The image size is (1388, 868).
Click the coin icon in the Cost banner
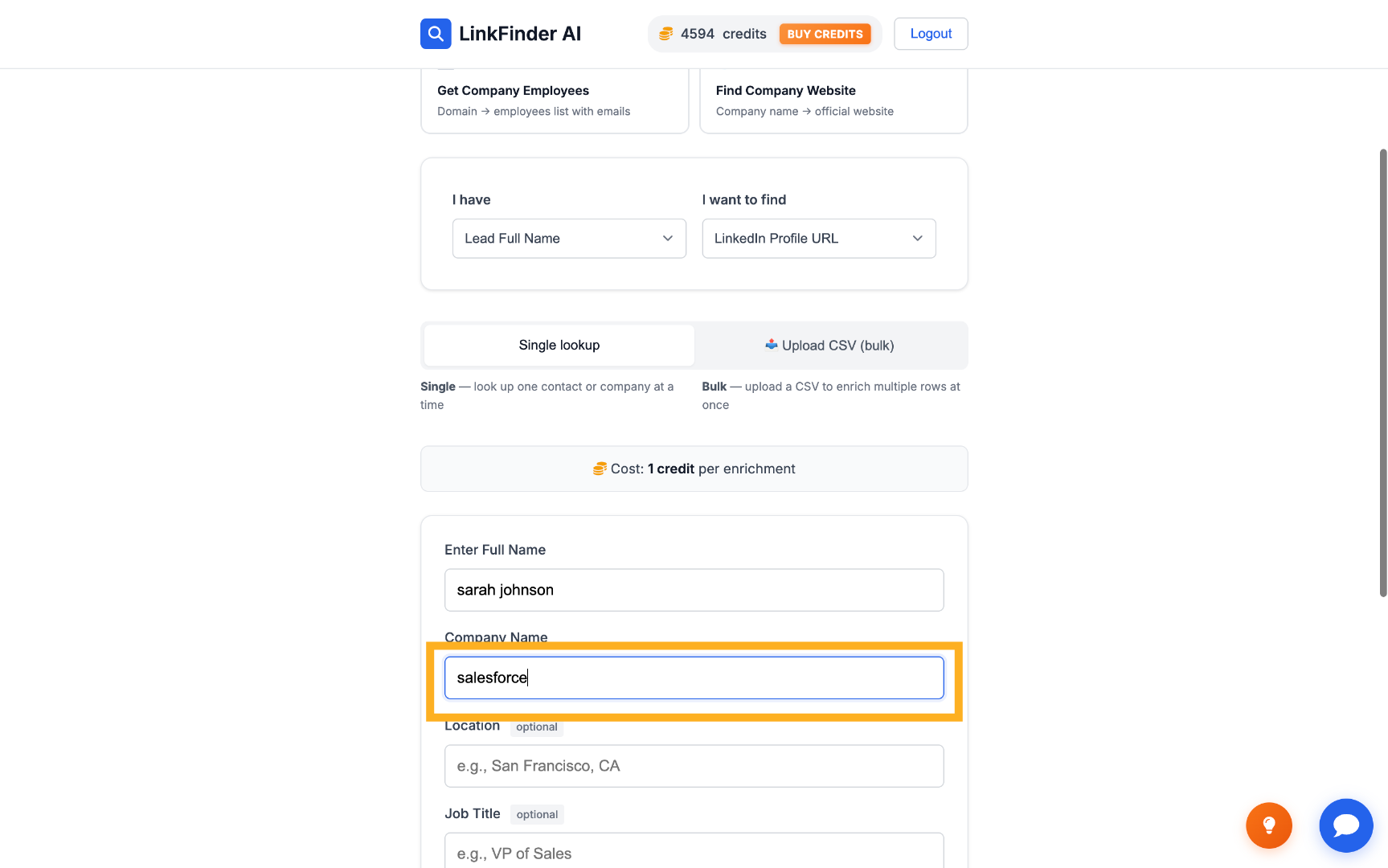pyautogui.click(x=600, y=469)
